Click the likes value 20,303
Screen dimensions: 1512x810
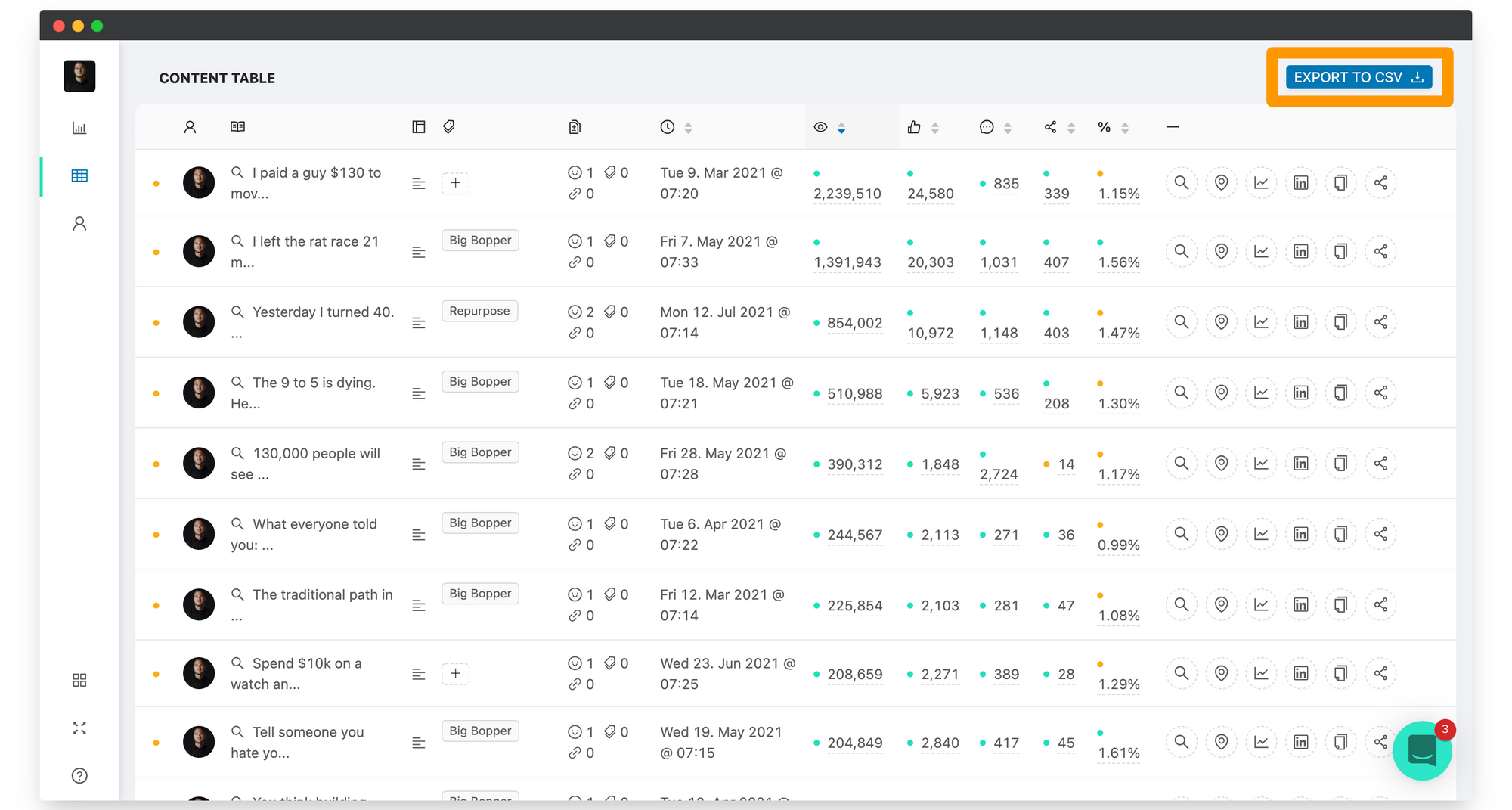(931, 262)
